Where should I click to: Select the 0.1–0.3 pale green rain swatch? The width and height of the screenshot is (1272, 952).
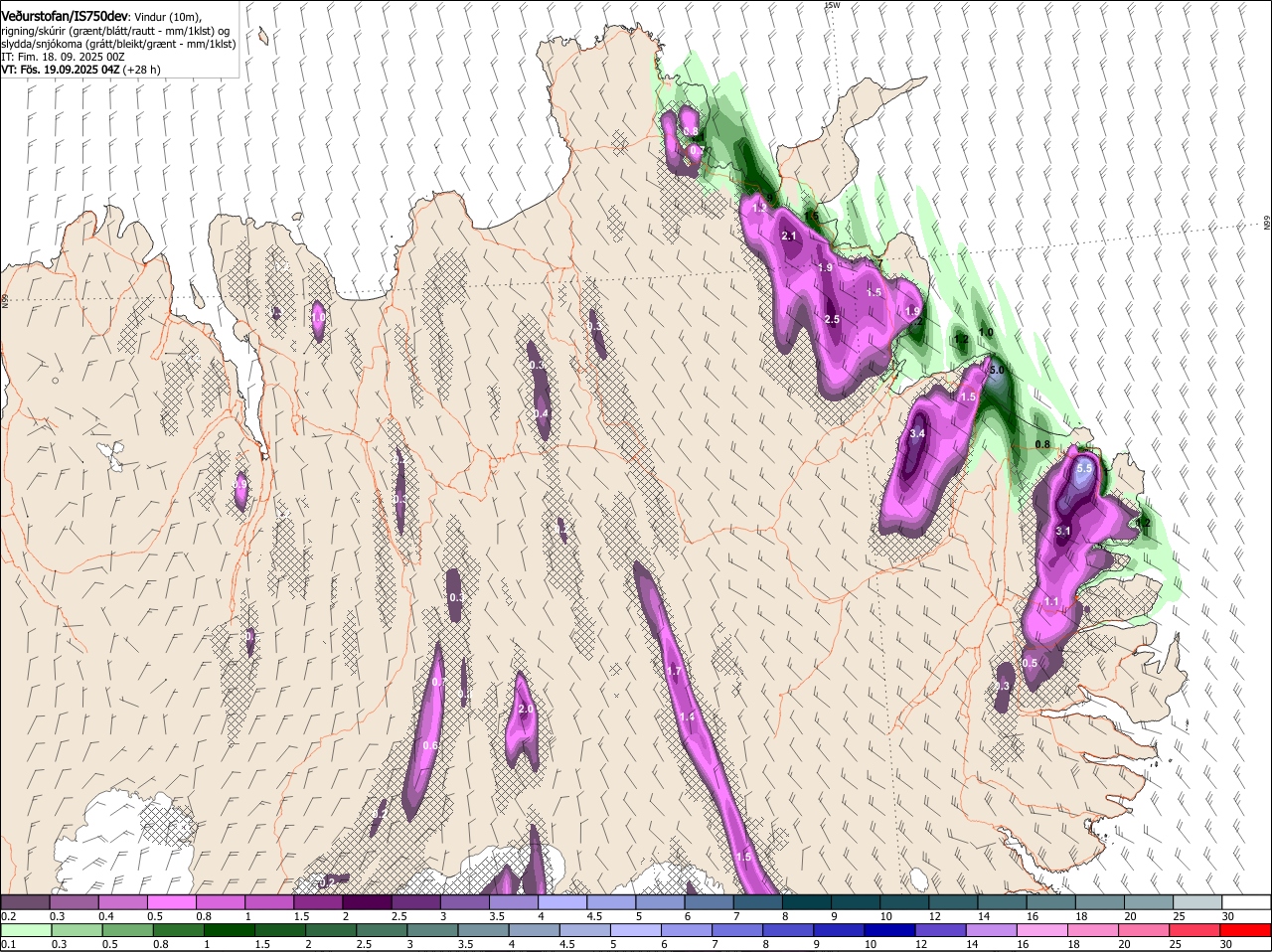[x=25, y=930]
